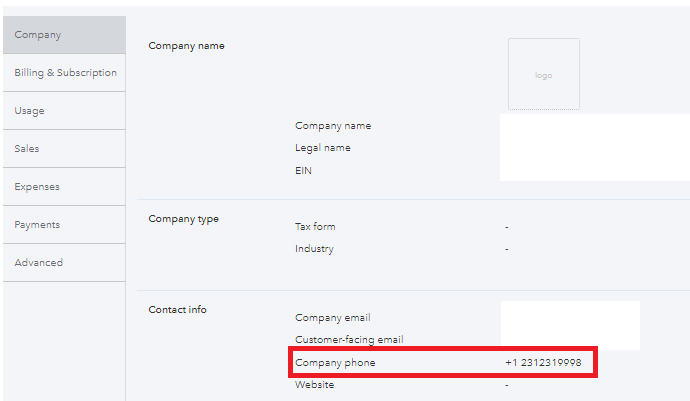Open the Company settings tab

38,35
